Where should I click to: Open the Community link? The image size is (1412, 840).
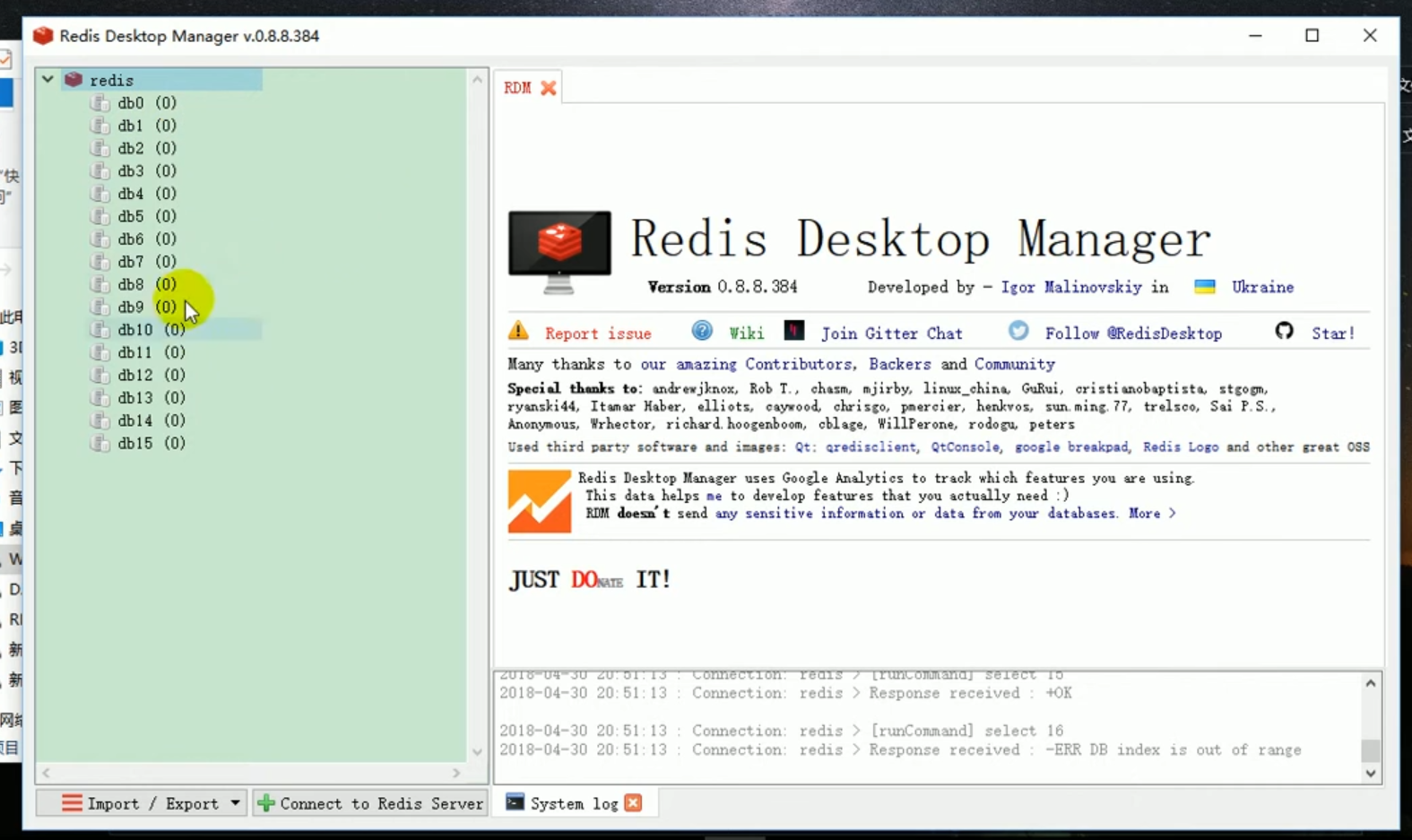[x=1015, y=364]
